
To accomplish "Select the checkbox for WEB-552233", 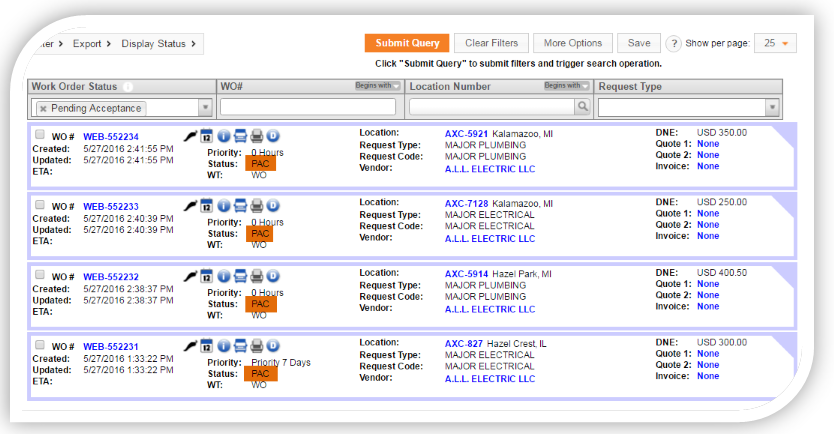I will 40,204.
